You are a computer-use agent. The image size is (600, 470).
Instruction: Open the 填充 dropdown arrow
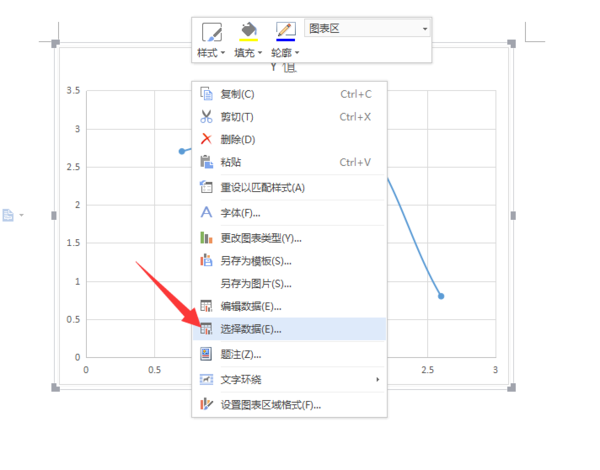point(260,52)
